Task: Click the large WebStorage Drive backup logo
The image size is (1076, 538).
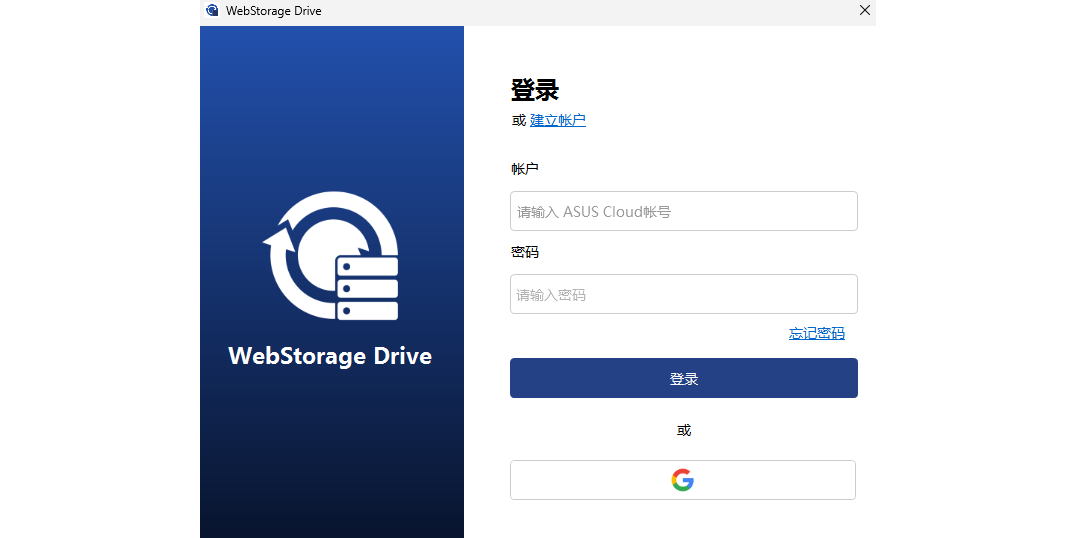Action: (x=330, y=256)
